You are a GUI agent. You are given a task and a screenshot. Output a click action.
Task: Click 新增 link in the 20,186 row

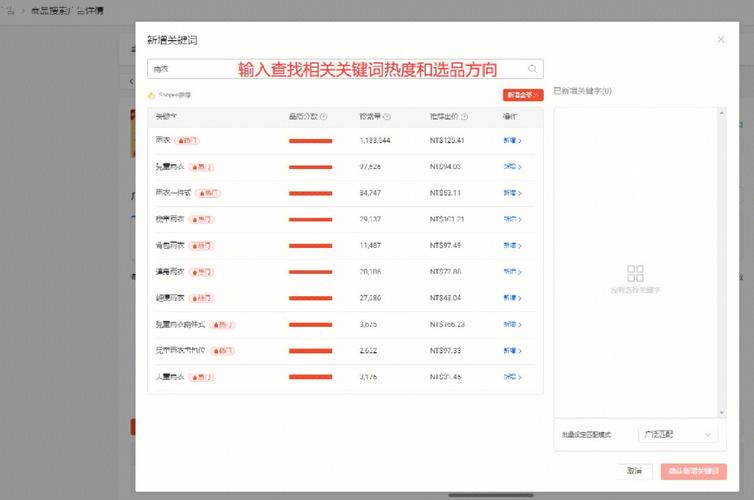pyautogui.click(x=512, y=272)
